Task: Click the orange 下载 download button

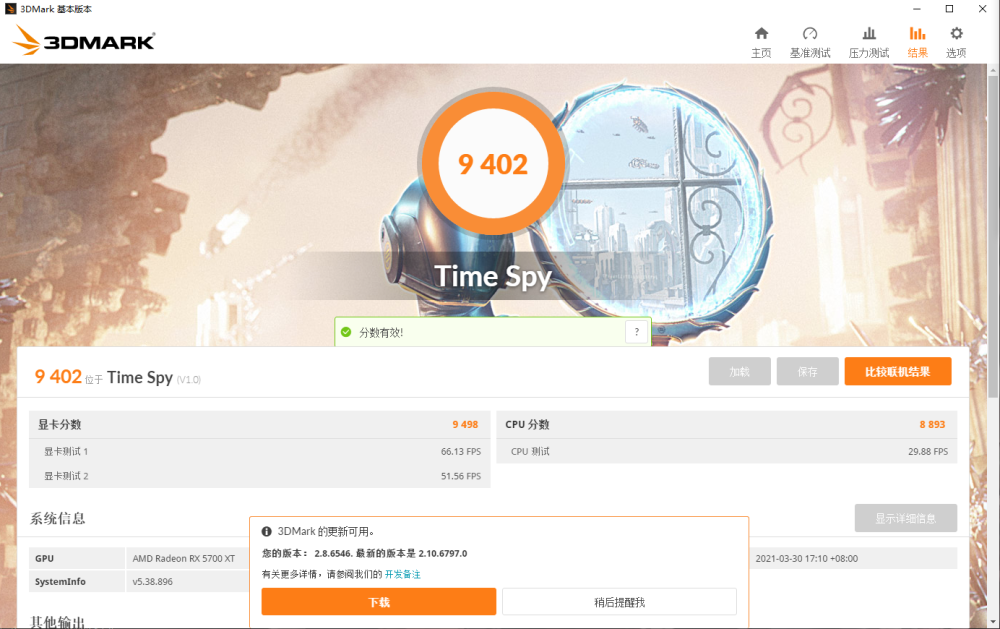Action: (x=379, y=602)
